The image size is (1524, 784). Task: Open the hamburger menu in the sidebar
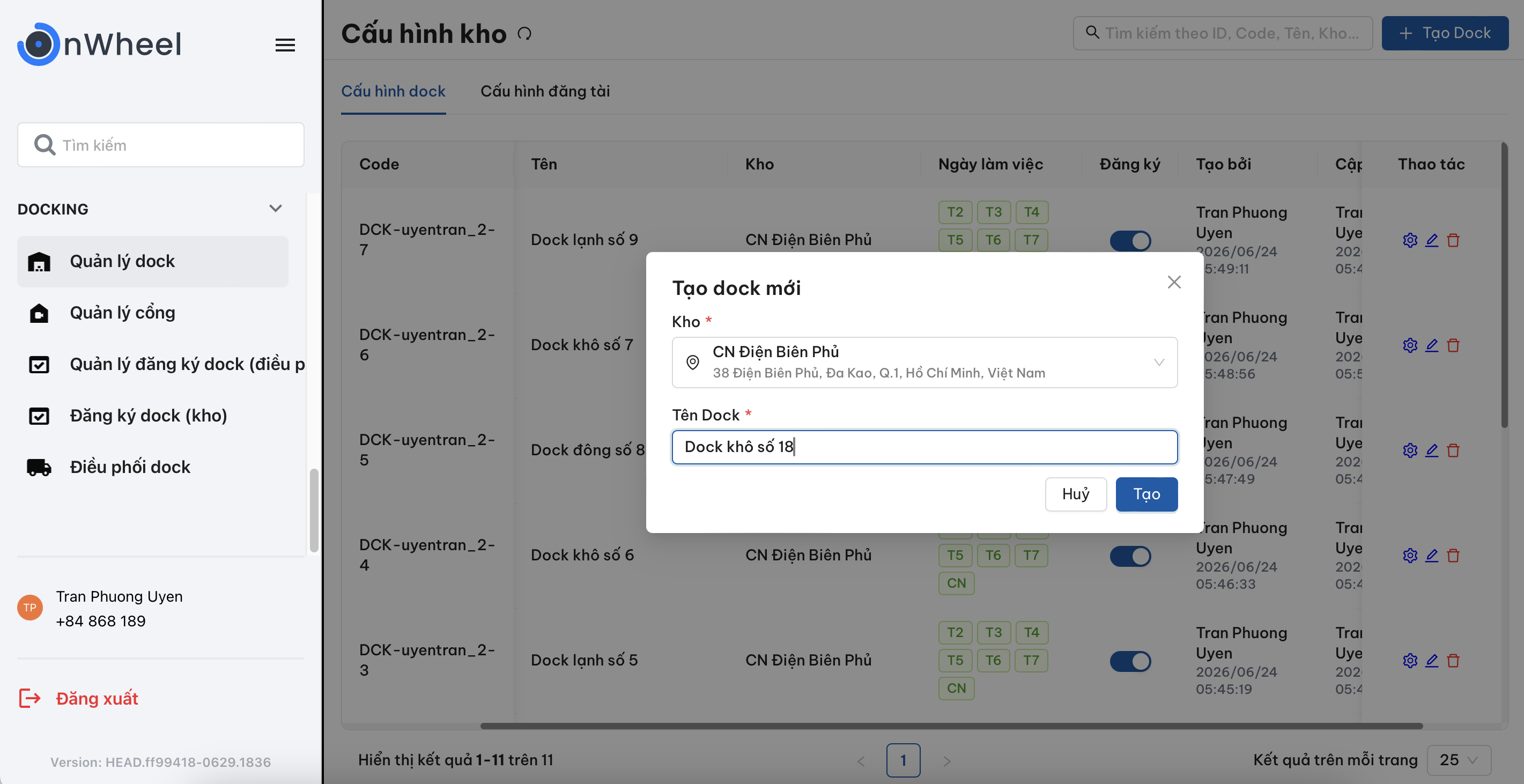click(285, 45)
